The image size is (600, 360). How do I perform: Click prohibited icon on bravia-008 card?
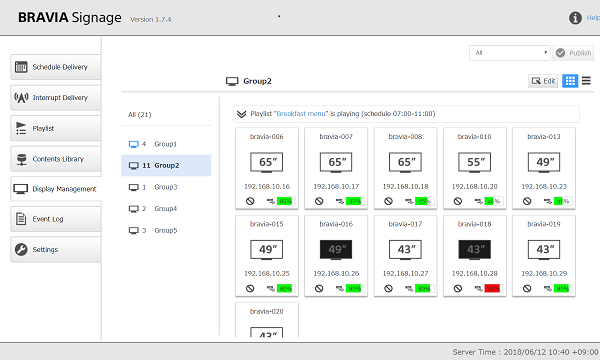[388, 201]
